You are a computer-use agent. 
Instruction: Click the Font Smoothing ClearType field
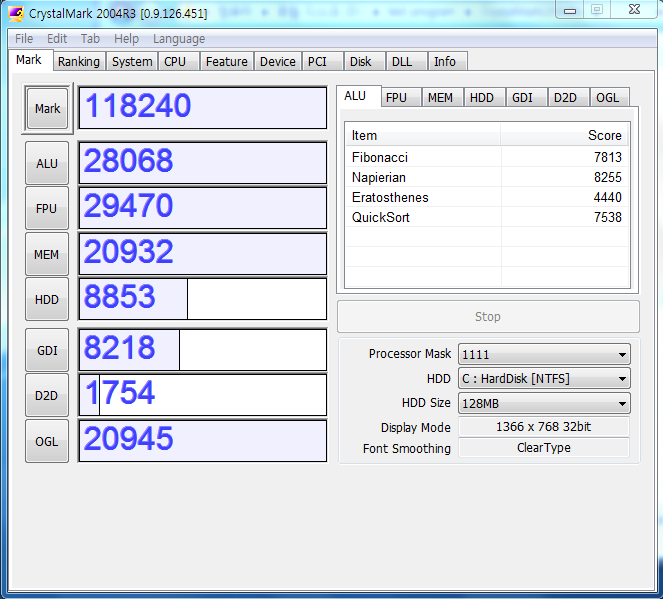(x=544, y=448)
